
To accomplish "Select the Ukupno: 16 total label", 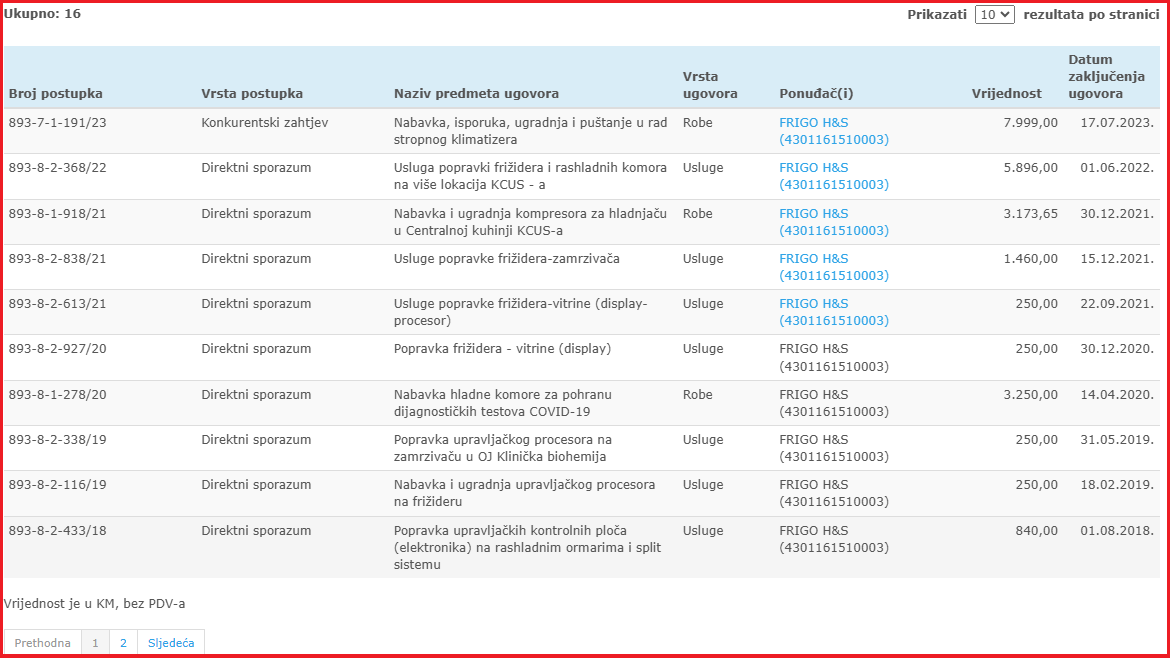I will point(43,13).
